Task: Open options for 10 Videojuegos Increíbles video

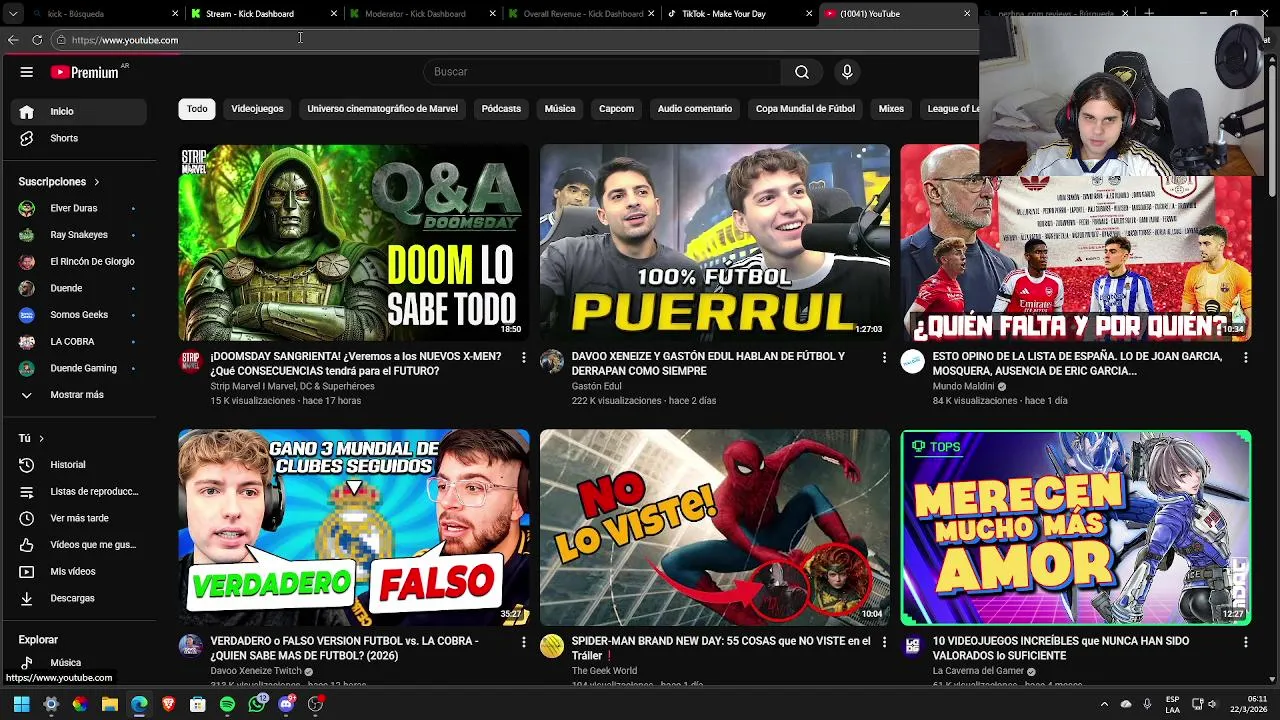Action: tap(1245, 642)
